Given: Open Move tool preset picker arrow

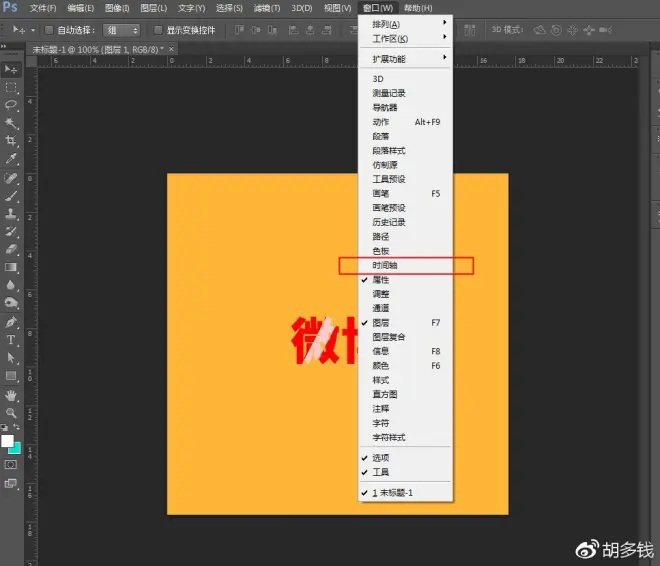Looking at the screenshot, I should coord(33,30).
